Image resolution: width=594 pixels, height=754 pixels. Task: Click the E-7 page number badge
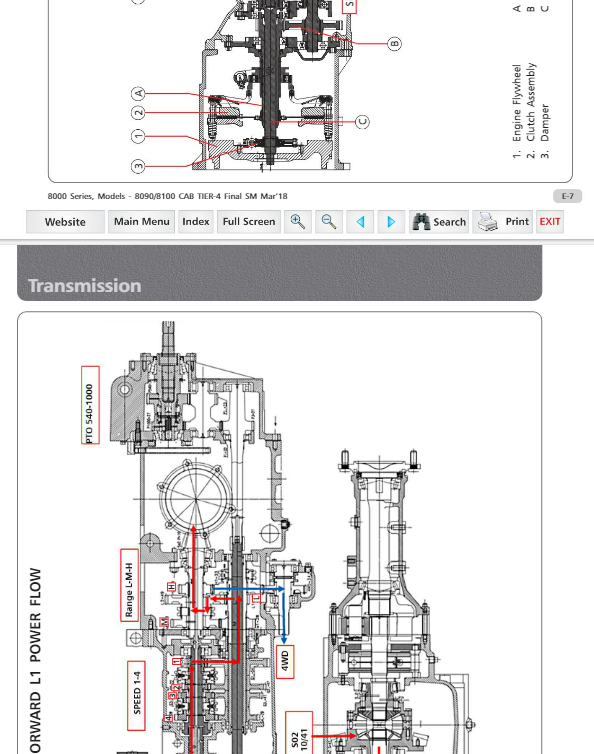click(568, 196)
